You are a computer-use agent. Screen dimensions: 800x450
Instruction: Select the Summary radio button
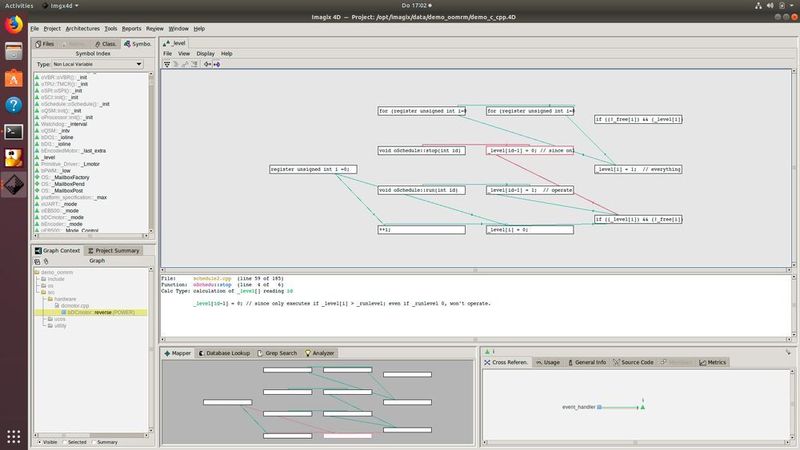tap(94, 442)
